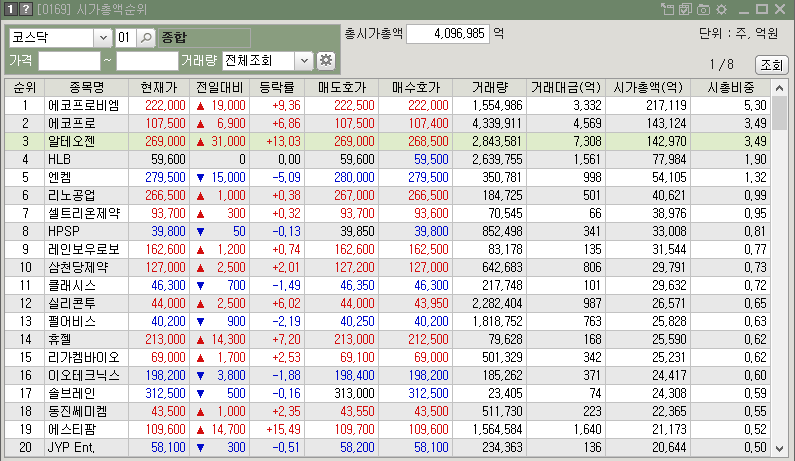
Task: Click 솔브레인 bid price 312,500
Action: pos(428,394)
